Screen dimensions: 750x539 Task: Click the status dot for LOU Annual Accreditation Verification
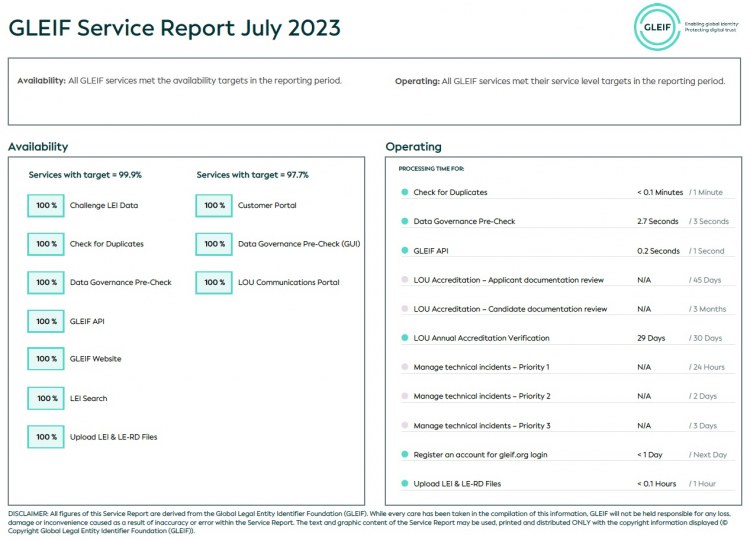click(404, 338)
